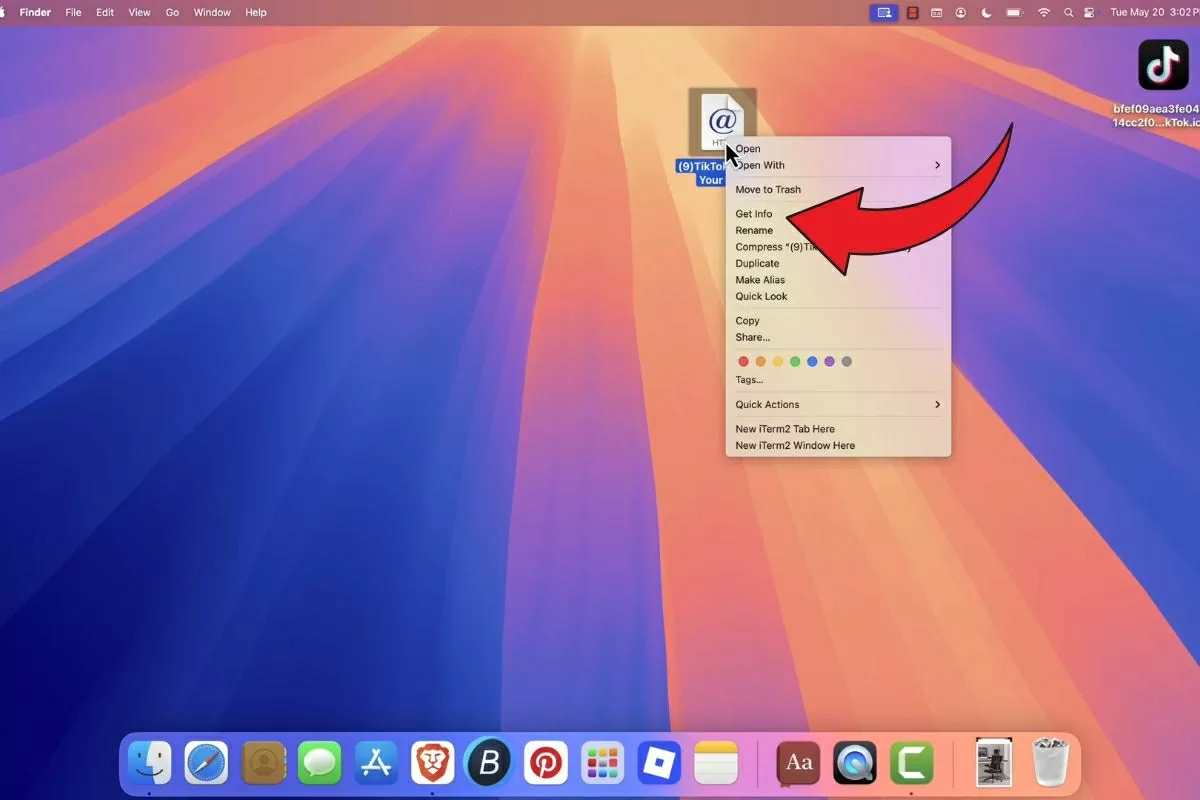This screenshot has height=800, width=1200.
Task: Open Safari from the Dock
Action: [x=206, y=764]
